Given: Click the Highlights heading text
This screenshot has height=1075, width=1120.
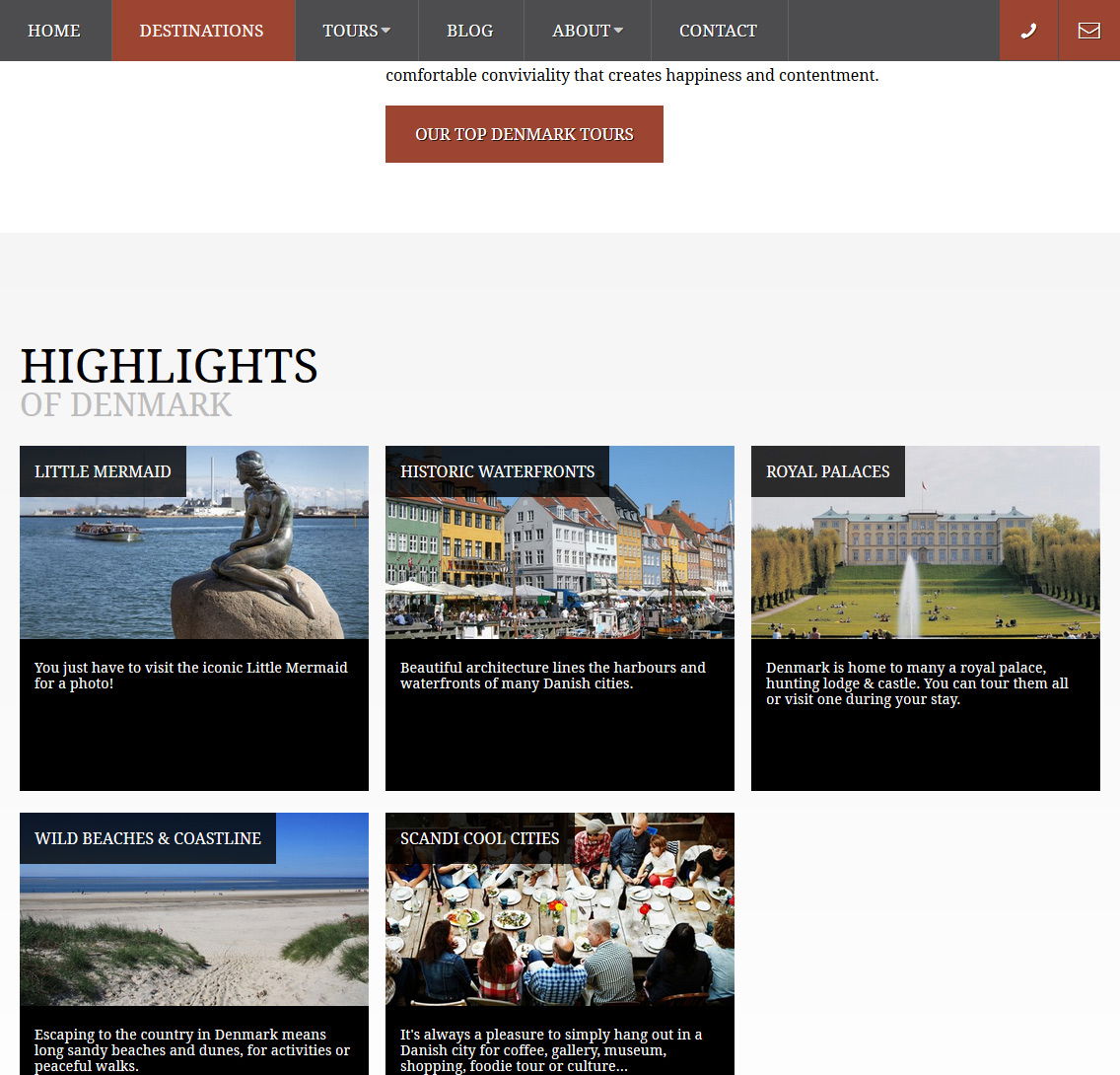Looking at the screenshot, I should coord(170,366).
